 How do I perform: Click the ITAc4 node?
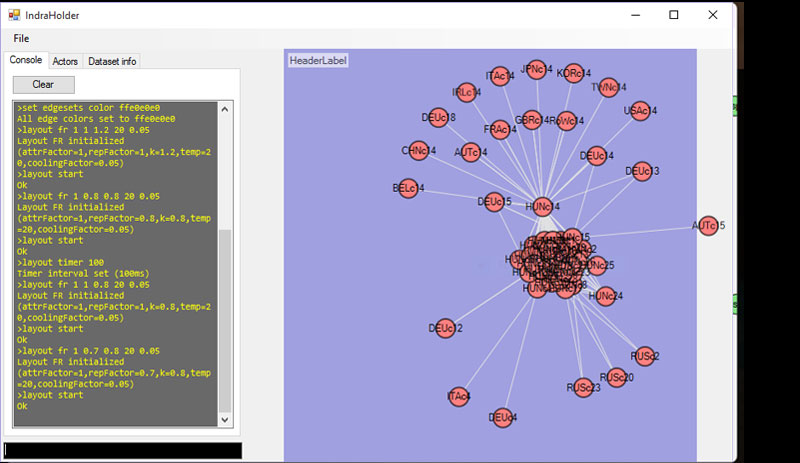(x=457, y=397)
